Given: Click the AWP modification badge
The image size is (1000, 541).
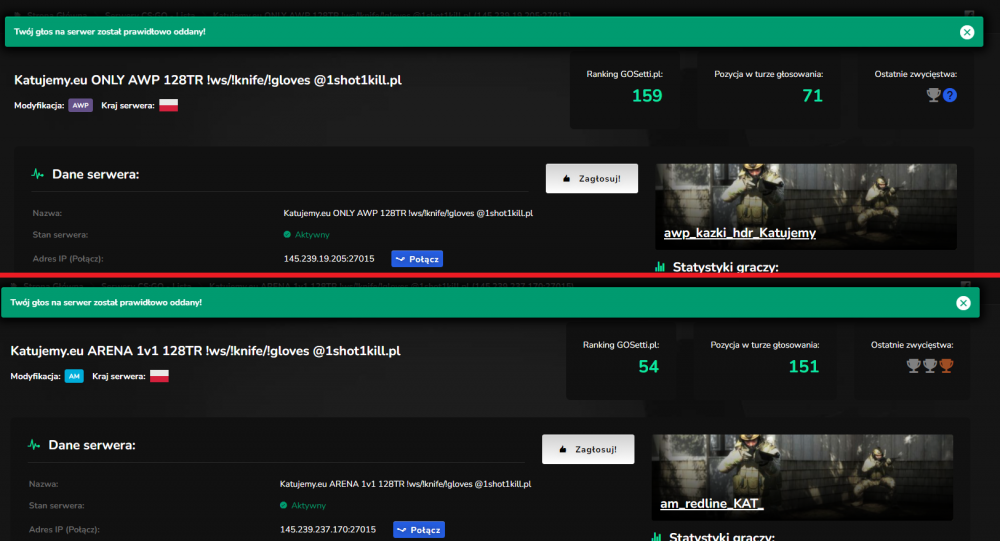Looking at the screenshot, I should (80, 105).
